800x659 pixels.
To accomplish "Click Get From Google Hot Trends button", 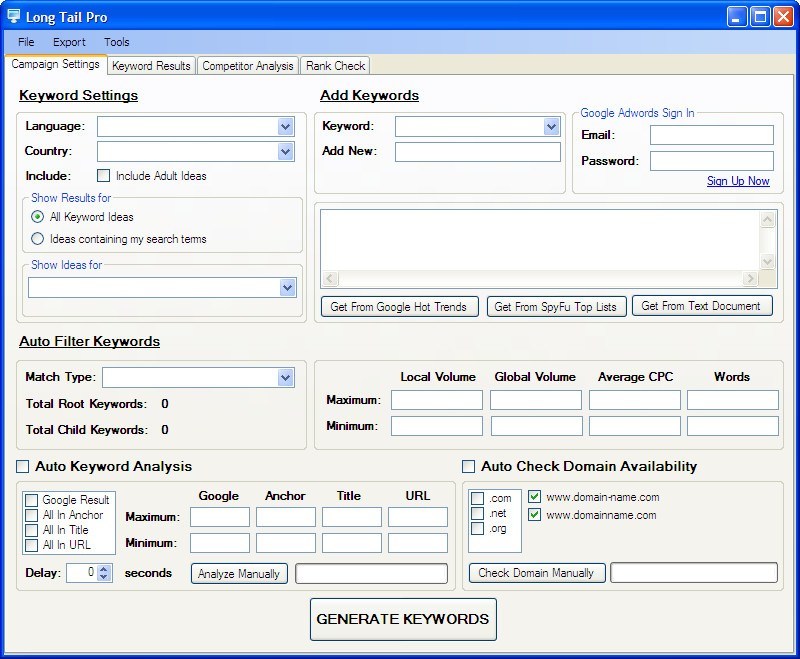I will 399,307.
